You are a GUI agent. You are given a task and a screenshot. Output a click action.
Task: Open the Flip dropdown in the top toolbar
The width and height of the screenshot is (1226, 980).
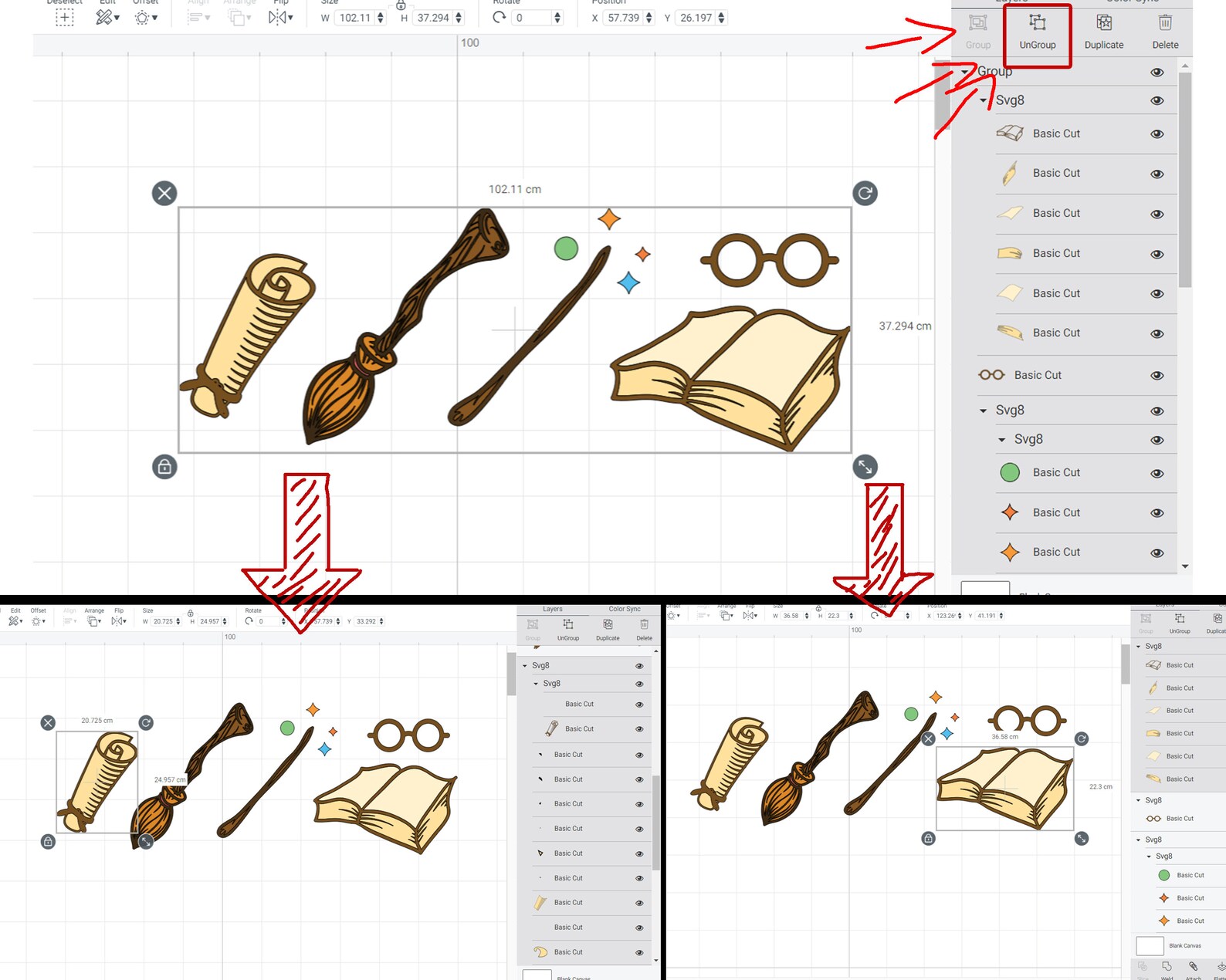click(280, 17)
